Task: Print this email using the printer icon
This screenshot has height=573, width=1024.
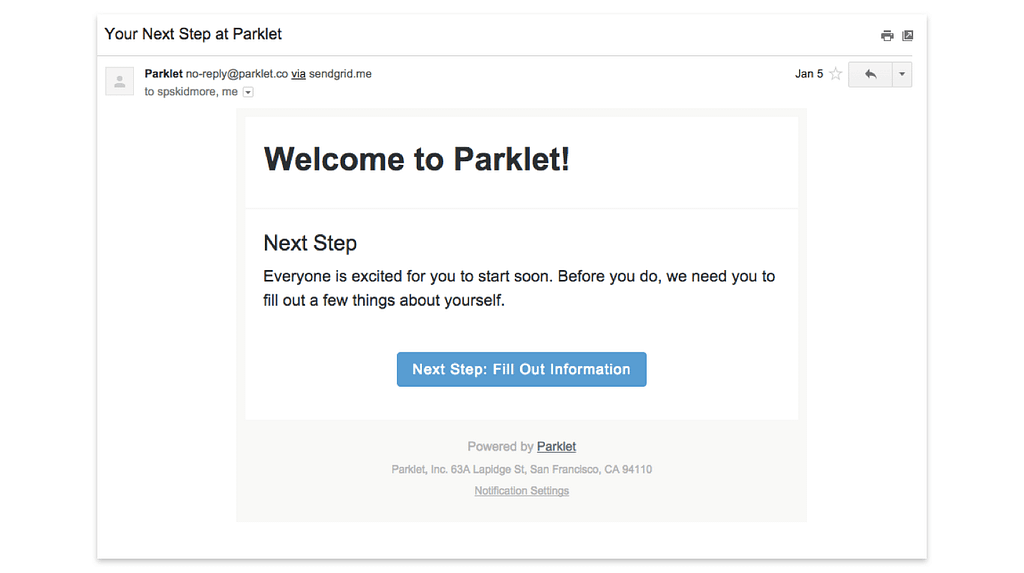Action: click(x=887, y=36)
